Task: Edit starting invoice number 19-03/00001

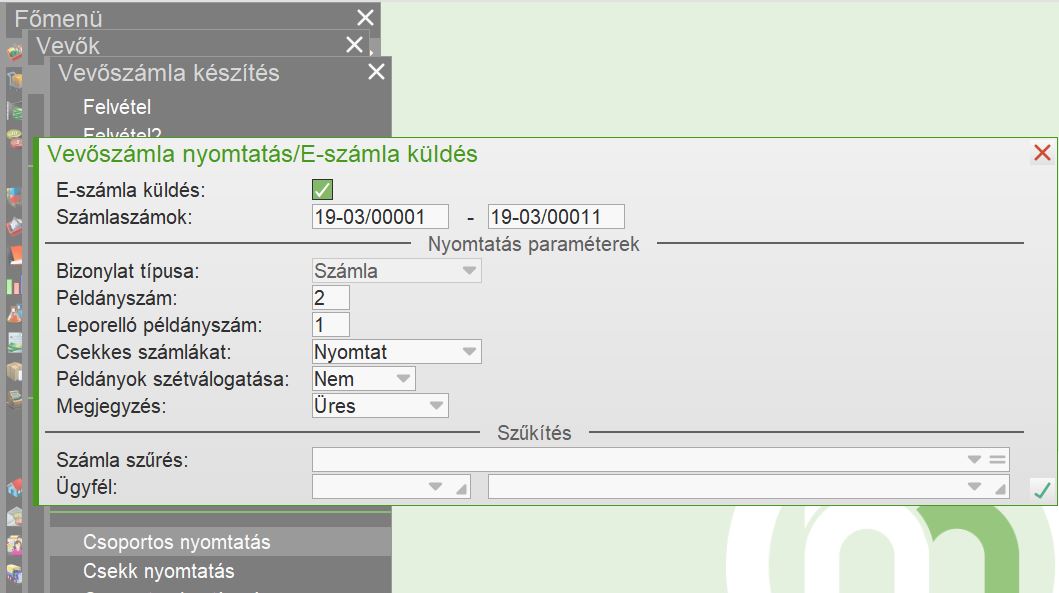Action: 380,217
